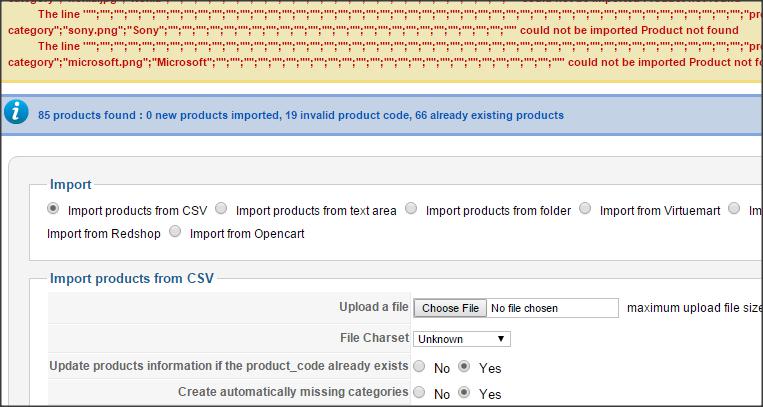Set create missing categories to No
Viewport: 763px width, 407px height.
click(x=419, y=392)
